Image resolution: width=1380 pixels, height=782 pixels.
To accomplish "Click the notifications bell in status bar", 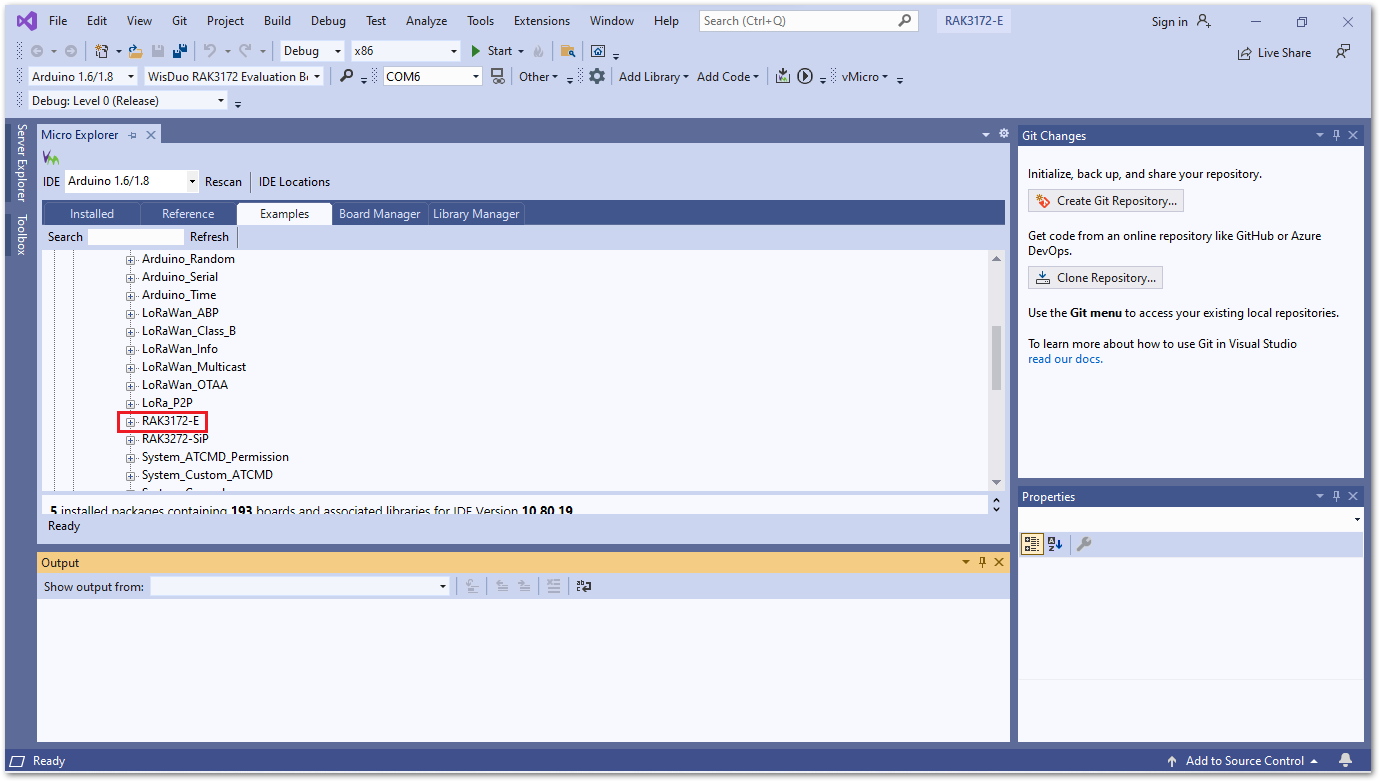I will click(1345, 761).
